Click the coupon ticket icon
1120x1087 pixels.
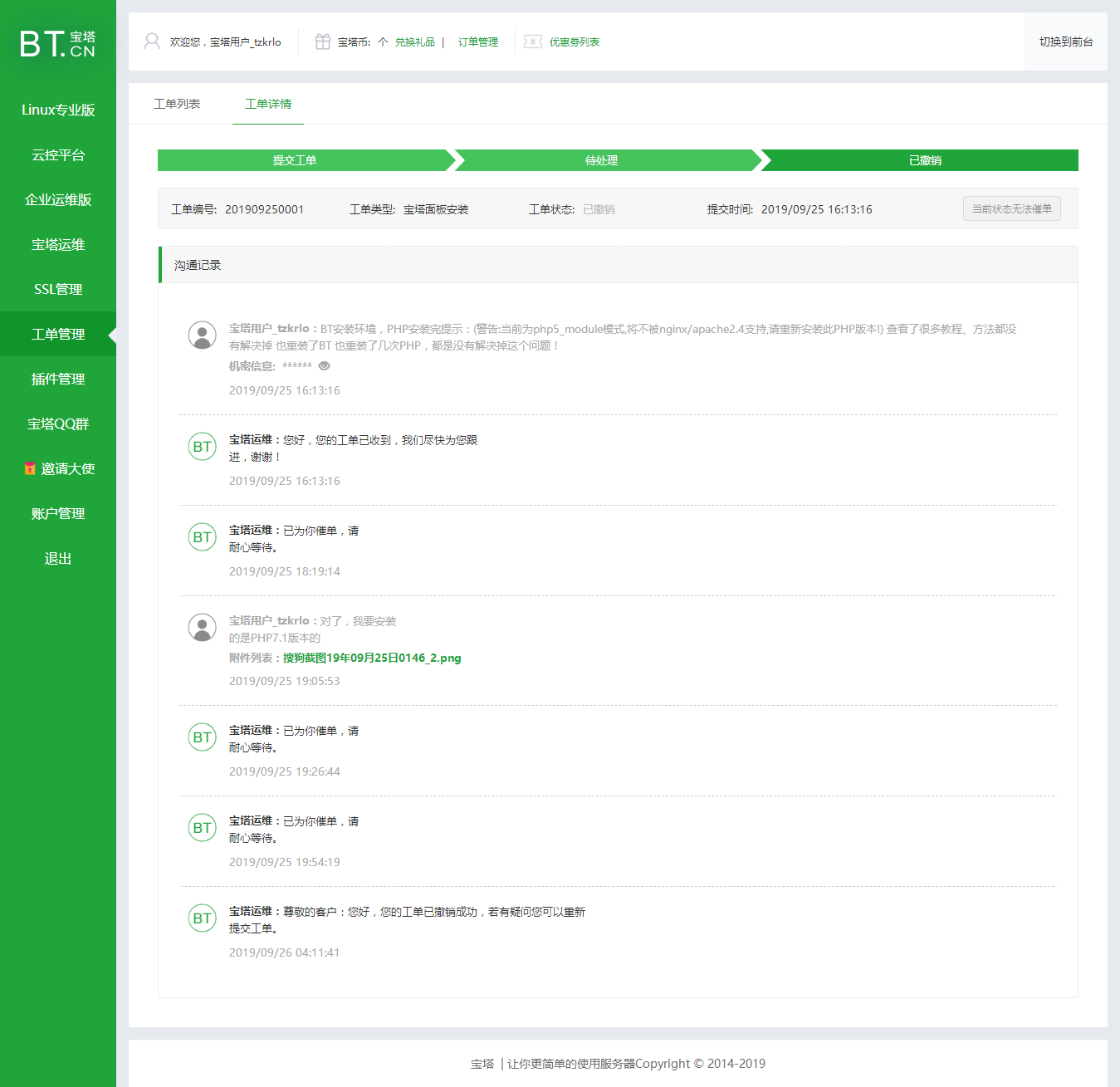click(533, 42)
